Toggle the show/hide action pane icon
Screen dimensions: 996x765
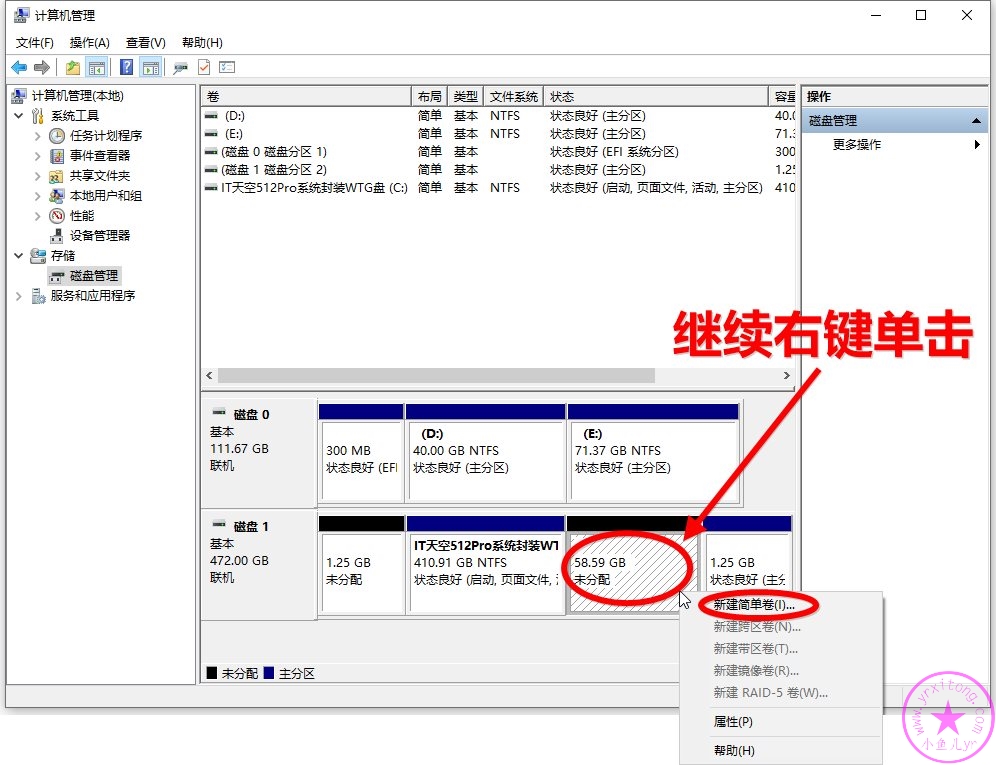tap(151, 67)
